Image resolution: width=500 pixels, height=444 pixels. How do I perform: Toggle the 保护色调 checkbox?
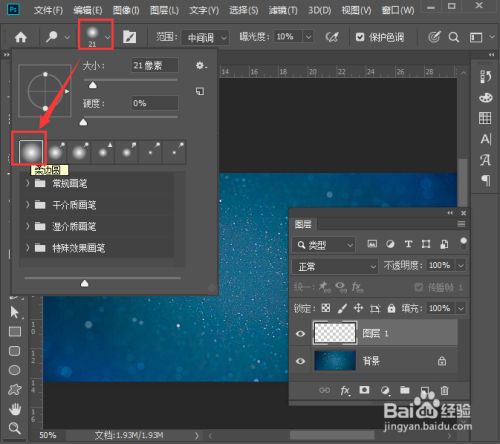pos(360,37)
